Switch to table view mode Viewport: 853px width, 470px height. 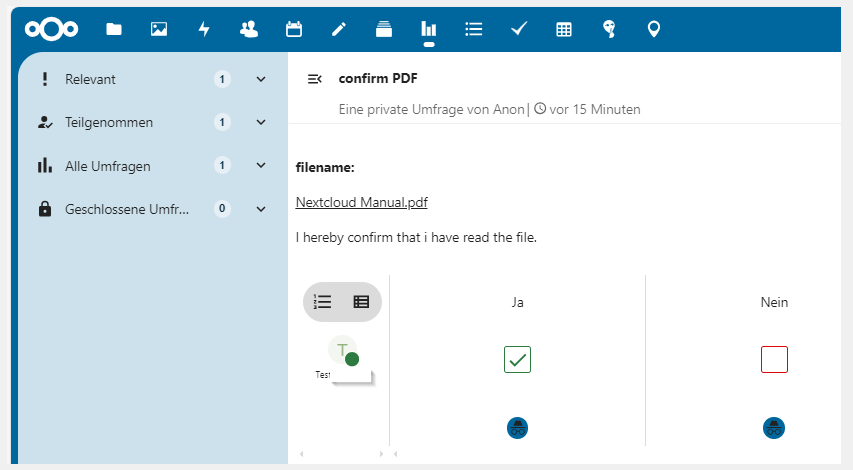[361, 301]
